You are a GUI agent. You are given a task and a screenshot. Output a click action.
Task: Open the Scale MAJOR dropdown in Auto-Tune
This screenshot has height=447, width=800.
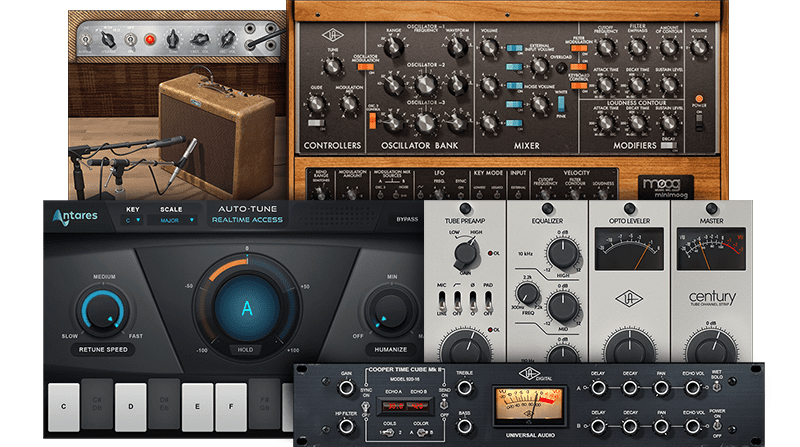171,220
